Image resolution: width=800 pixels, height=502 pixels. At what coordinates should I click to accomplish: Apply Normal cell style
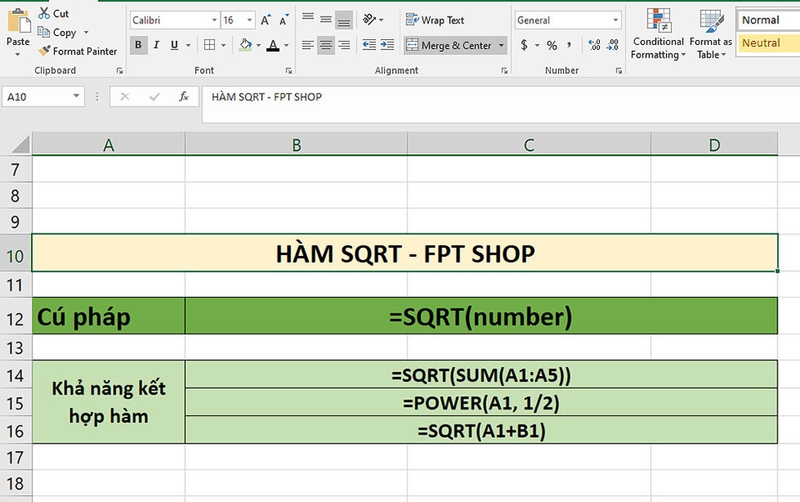pos(768,20)
